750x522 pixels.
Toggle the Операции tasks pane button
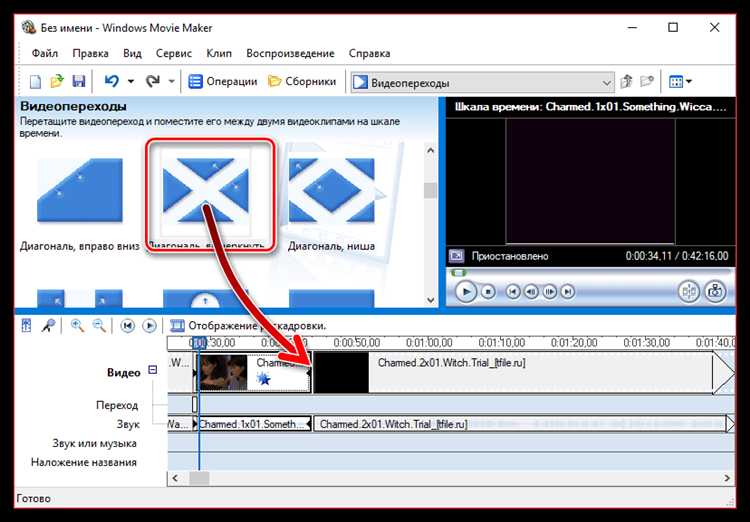pos(223,82)
